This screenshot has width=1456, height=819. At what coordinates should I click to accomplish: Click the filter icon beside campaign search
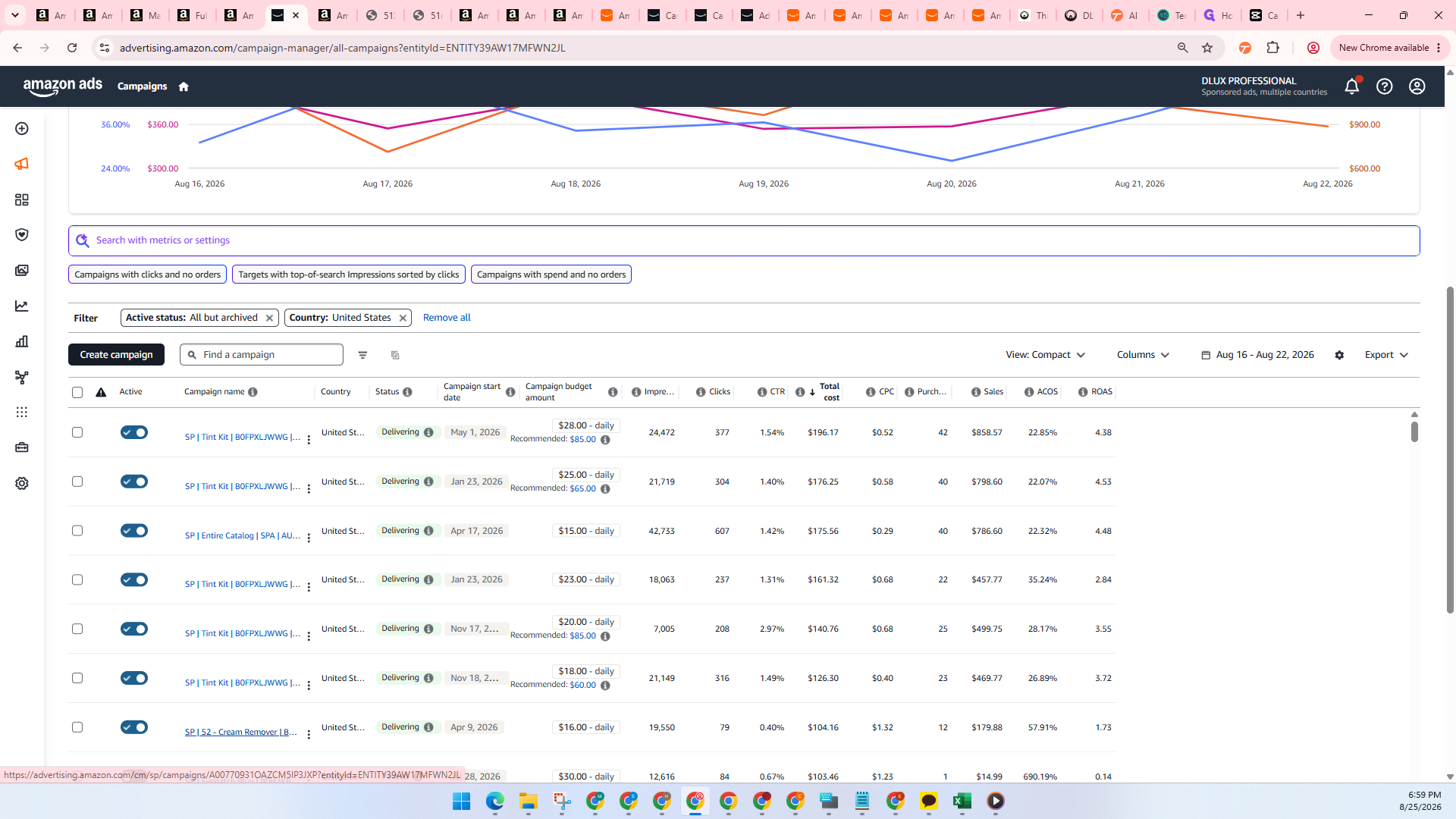pyautogui.click(x=362, y=355)
